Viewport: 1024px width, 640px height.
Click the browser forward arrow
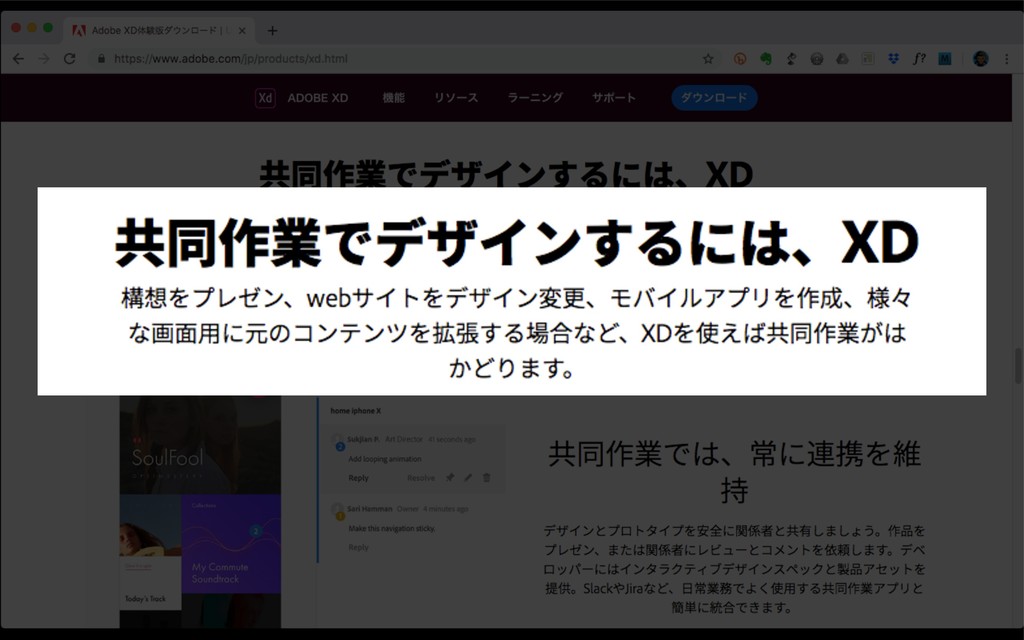point(44,59)
